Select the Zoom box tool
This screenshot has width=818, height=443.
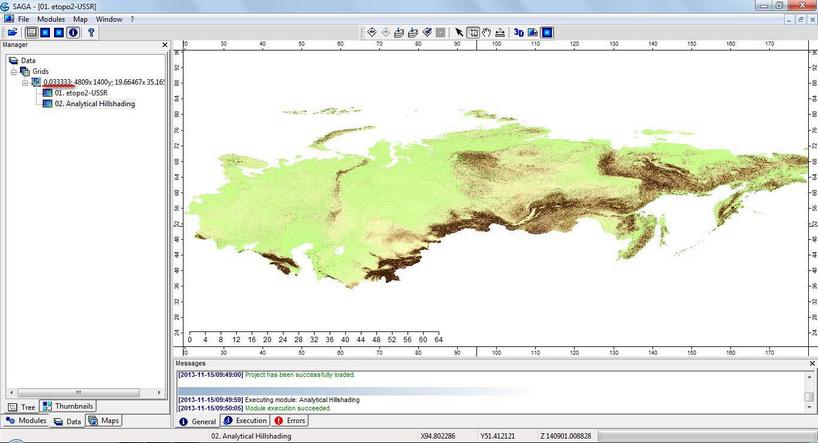pyautogui.click(x=473, y=32)
